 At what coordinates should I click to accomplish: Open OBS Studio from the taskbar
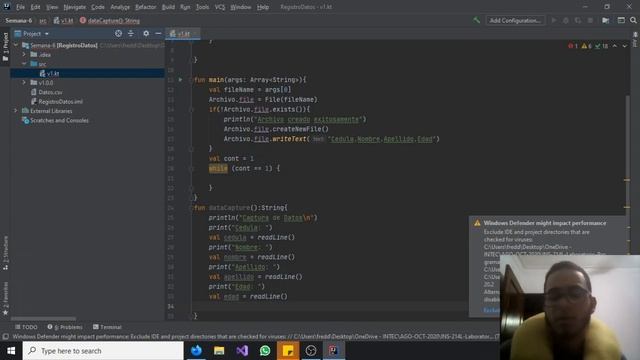(x=311, y=351)
